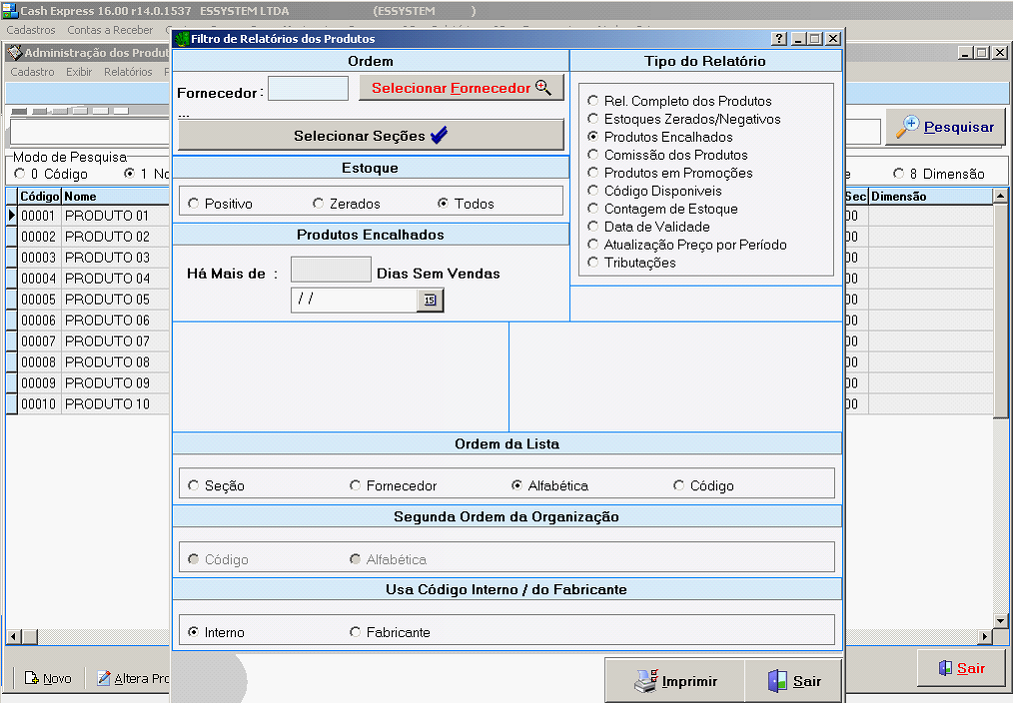The image size is (1014, 704).
Task: Click the Sair door button in the dialog
Action: (792, 681)
